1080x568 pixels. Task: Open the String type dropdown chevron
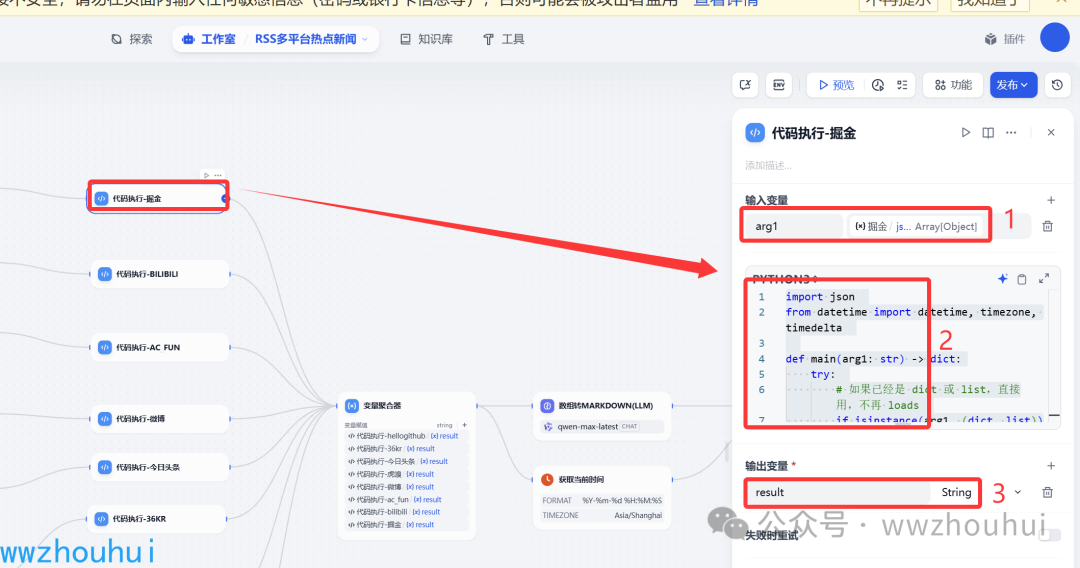(x=1017, y=492)
